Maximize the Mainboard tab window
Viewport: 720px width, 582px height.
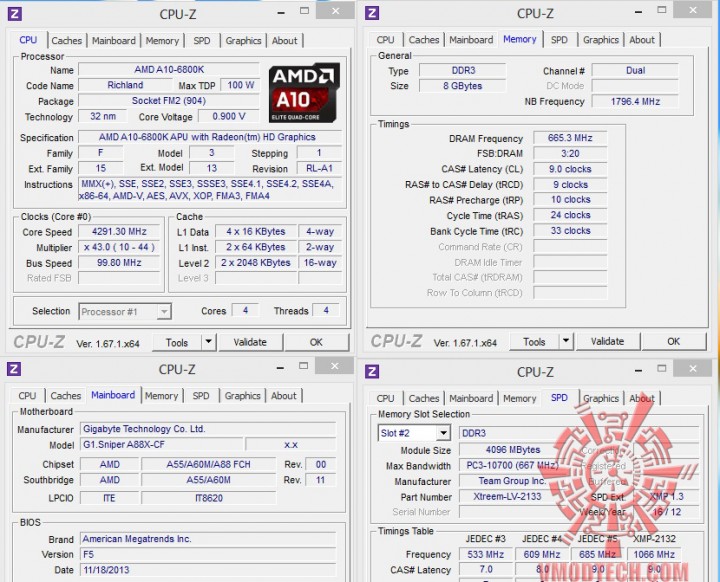click(x=304, y=366)
